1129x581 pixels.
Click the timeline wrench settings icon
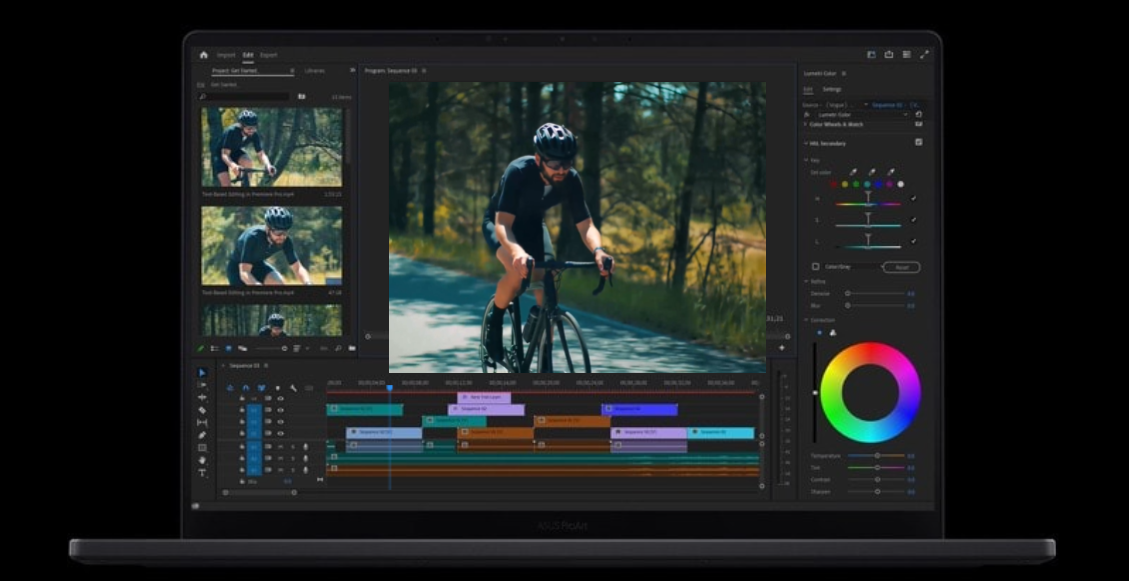click(293, 387)
